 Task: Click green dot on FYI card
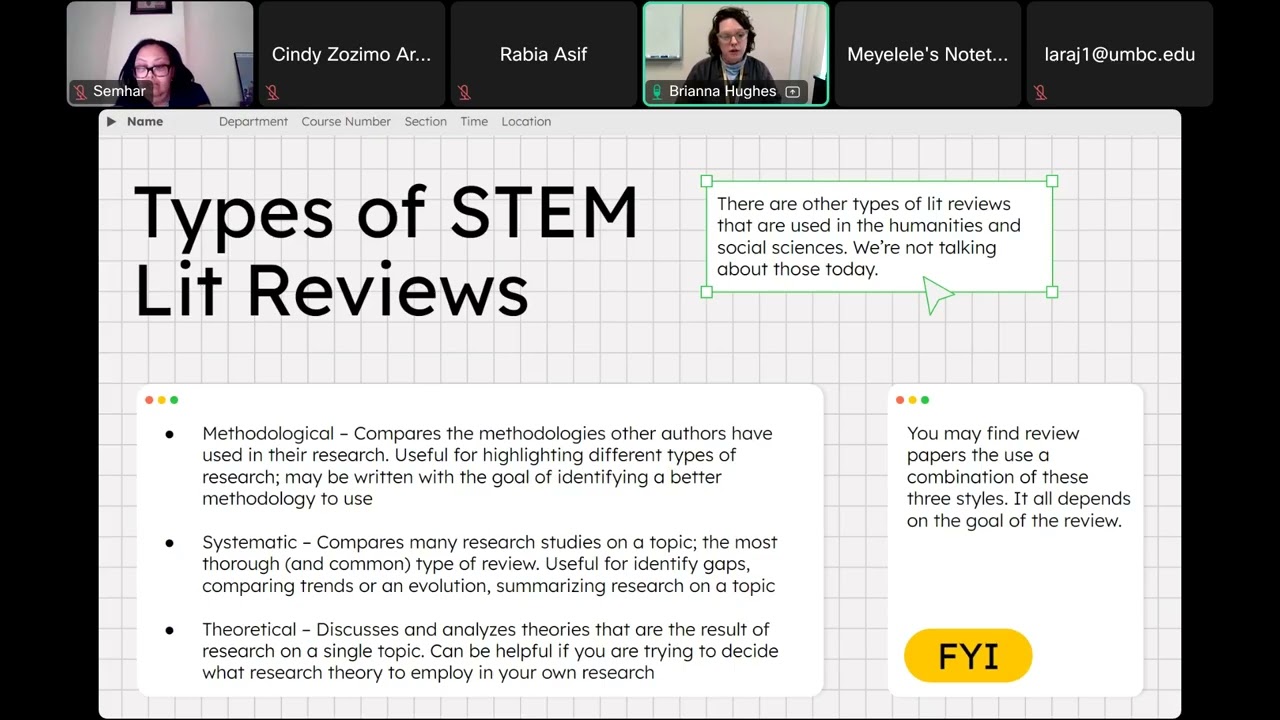coord(925,400)
